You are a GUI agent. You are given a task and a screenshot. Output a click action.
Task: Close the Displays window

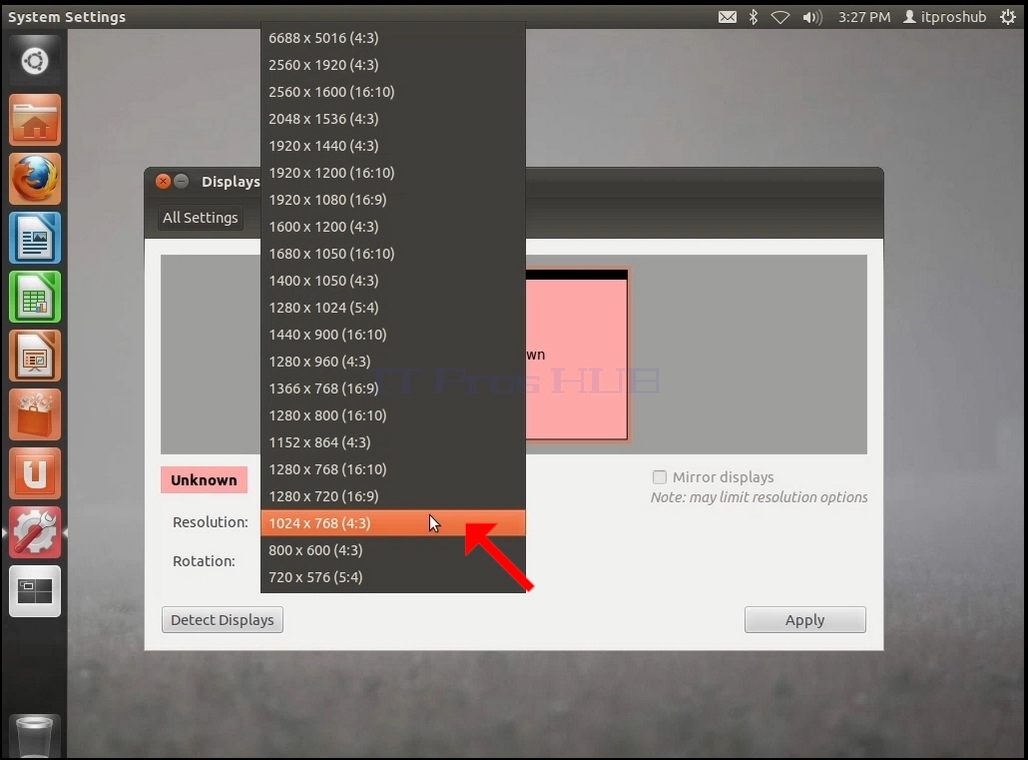point(163,182)
